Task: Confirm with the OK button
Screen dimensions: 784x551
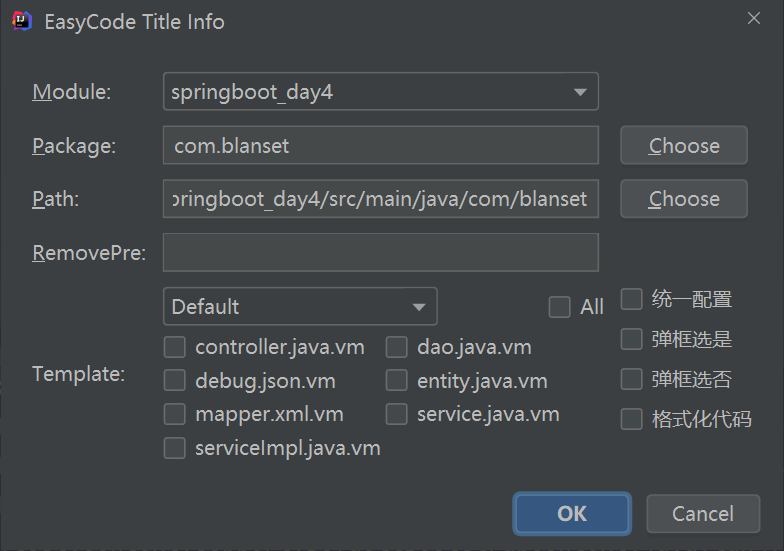Action: pos(572,513)
